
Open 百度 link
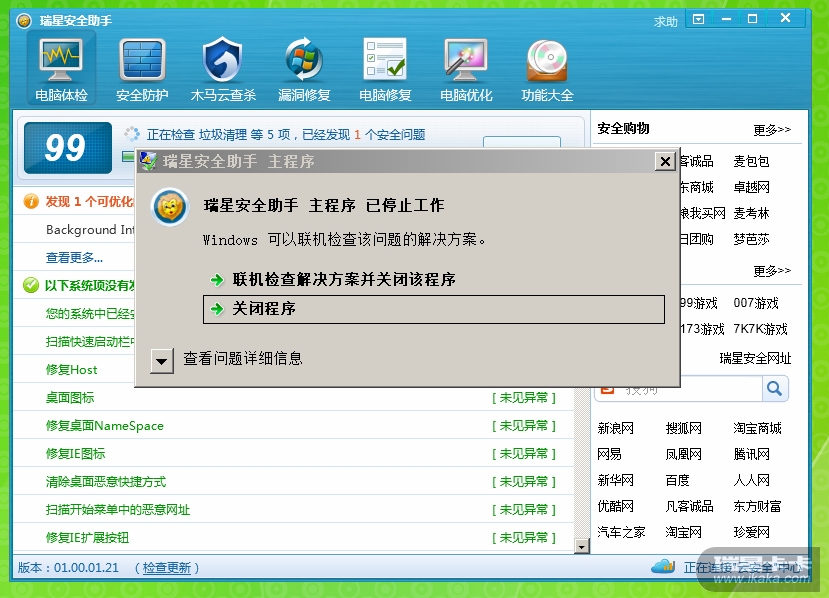(677, 480)
